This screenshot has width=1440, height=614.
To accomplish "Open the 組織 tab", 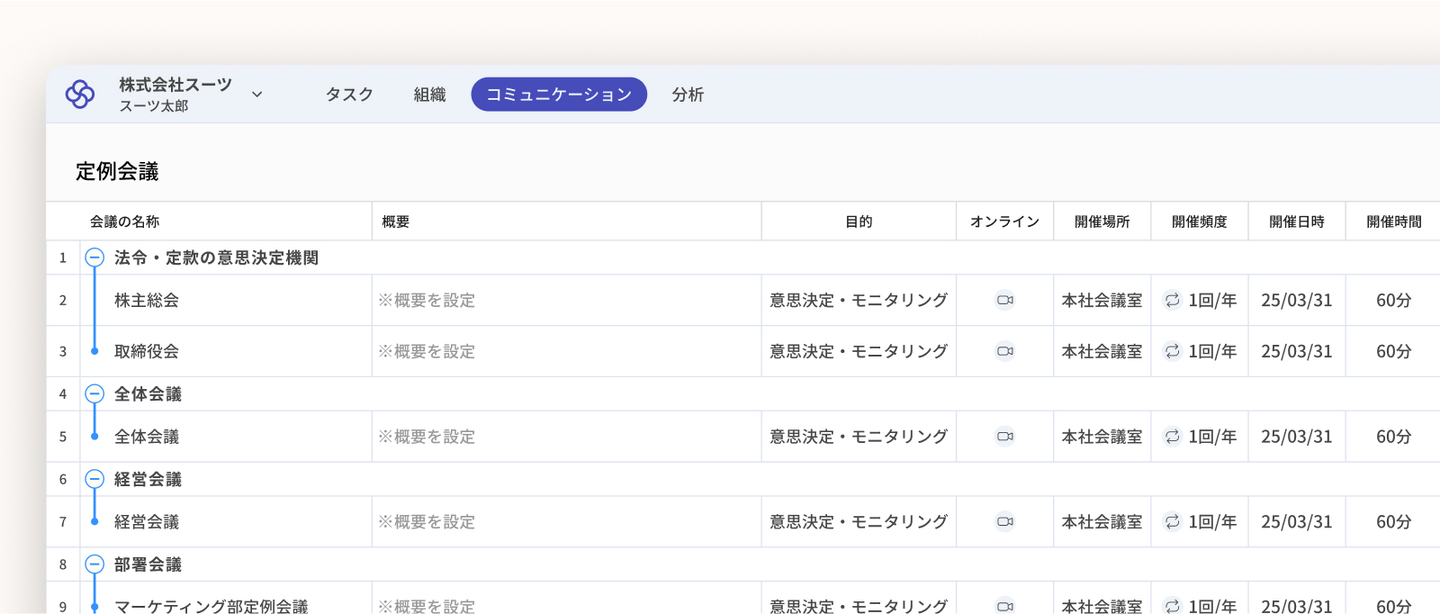I will click(x=430, y=94).
